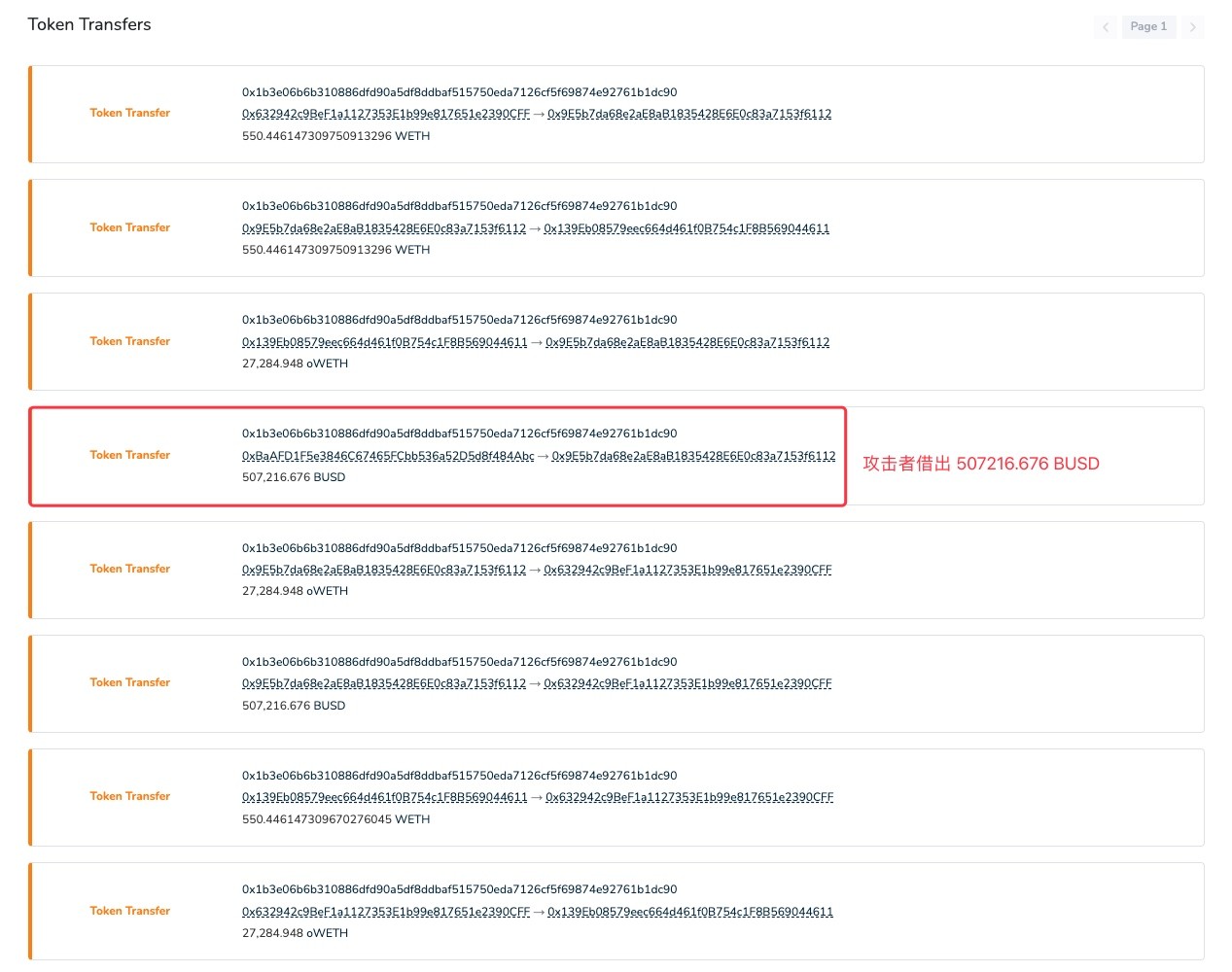Open sender 0x139Eb085 in third oWETH transfer
This screenshot has height=972, width=1232.
(x=384, y=342)
